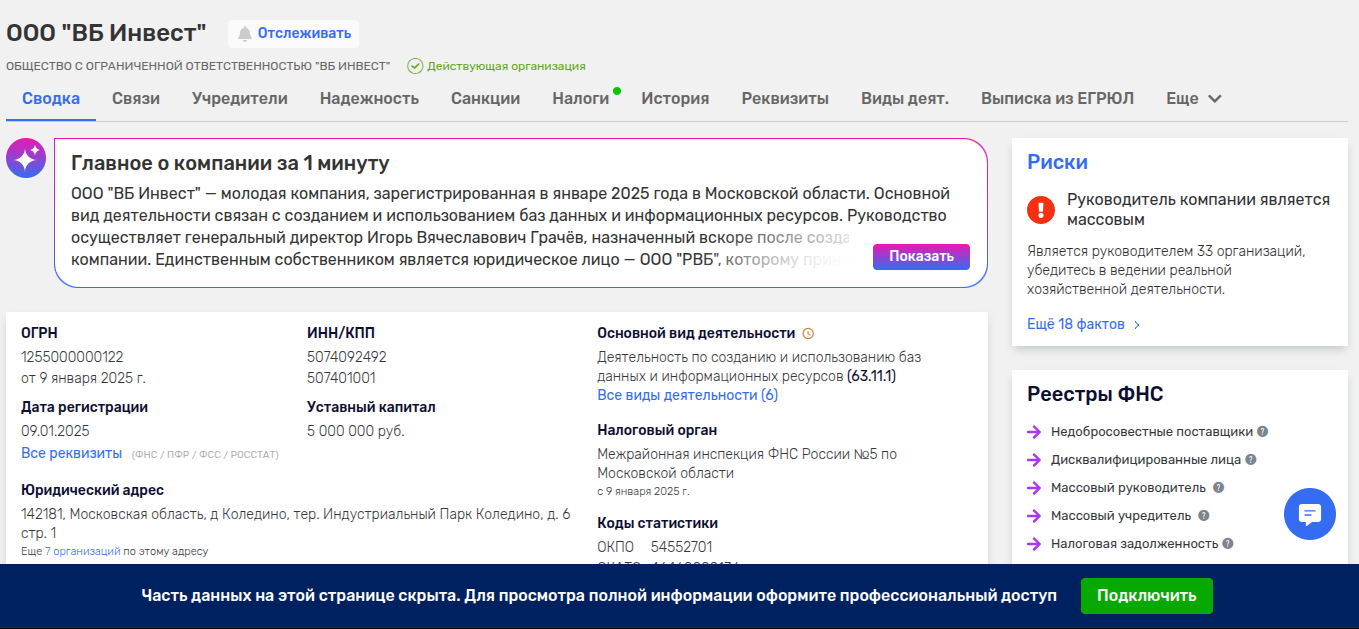Click the company title ООО "ВБ Инвест"
1359x629 pixels.
pos(106,33)
